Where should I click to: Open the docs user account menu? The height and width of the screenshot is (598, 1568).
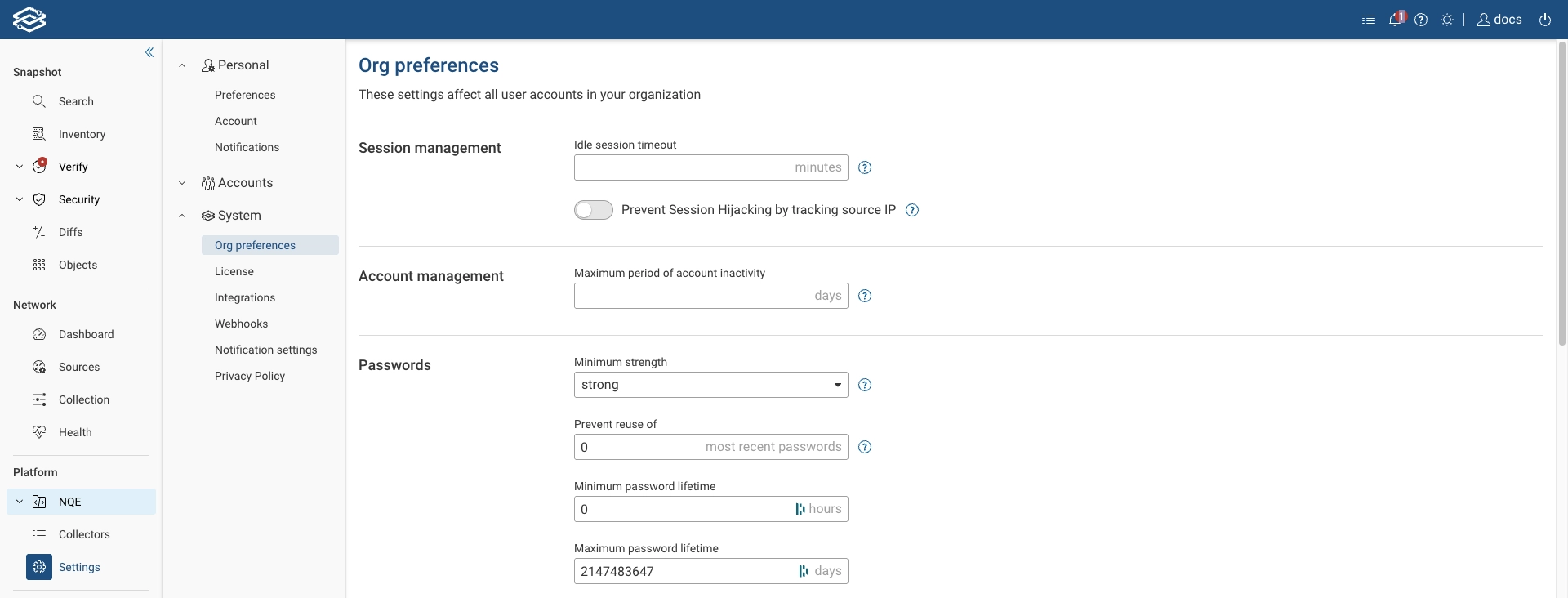coord(1499,20)
